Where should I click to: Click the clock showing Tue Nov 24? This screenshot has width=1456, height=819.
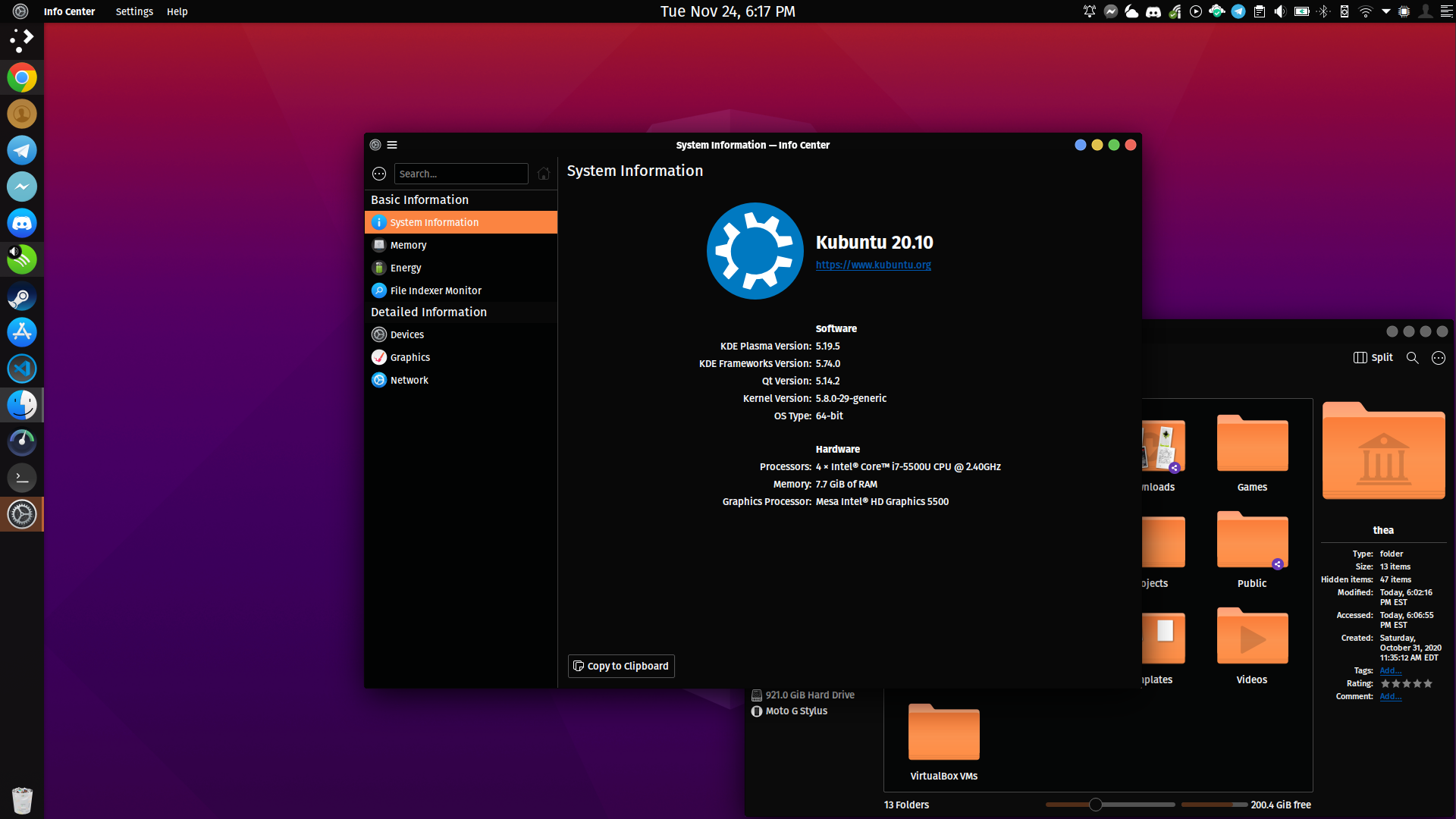coord(727,11)
